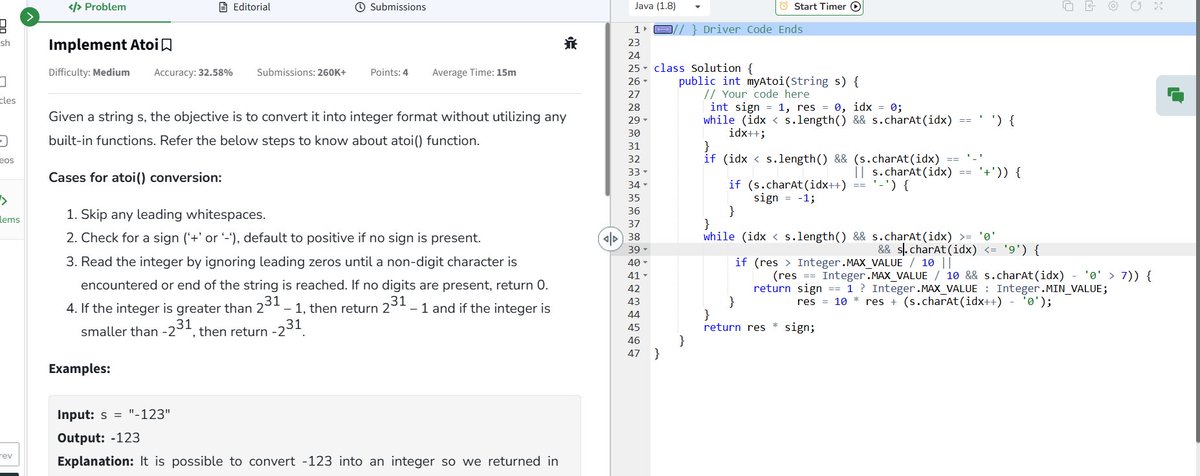Open the Submissions tab

(389, 8)
